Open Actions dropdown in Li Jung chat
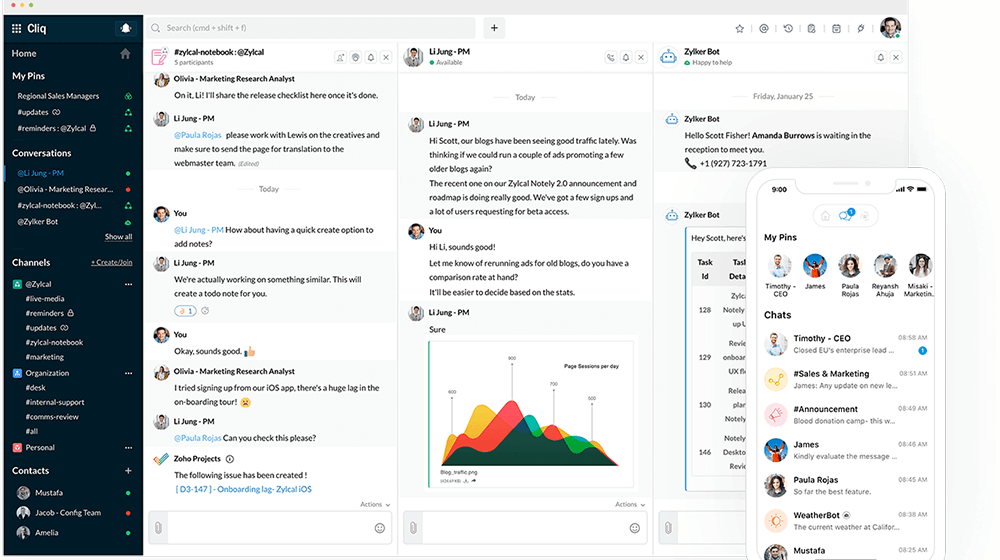This screenshot has width=1000, height=560. [x=630, y=505]
